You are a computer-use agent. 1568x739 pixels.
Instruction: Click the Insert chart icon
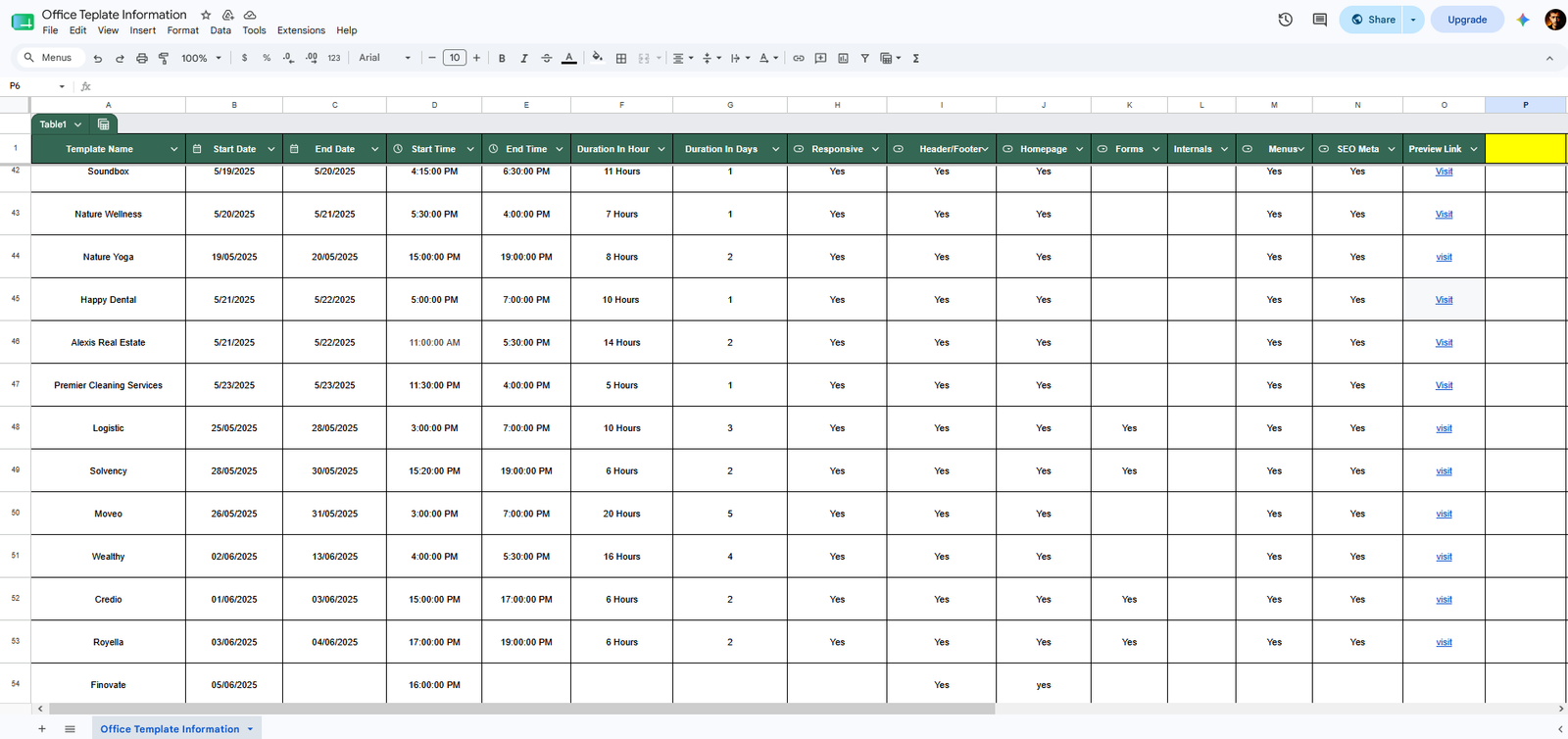click(843, 58)
